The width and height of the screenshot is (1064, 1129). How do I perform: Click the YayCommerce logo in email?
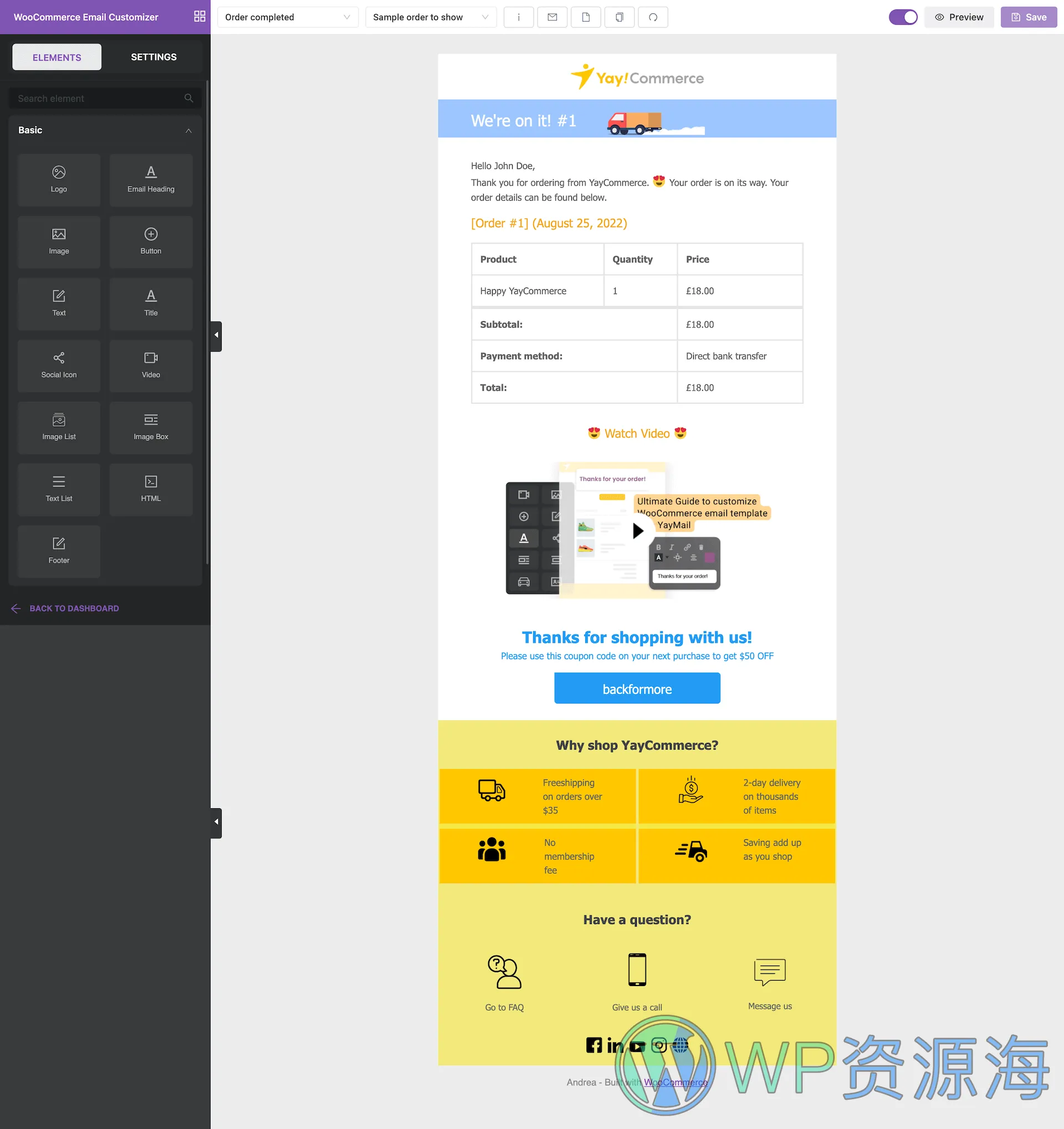637,77
